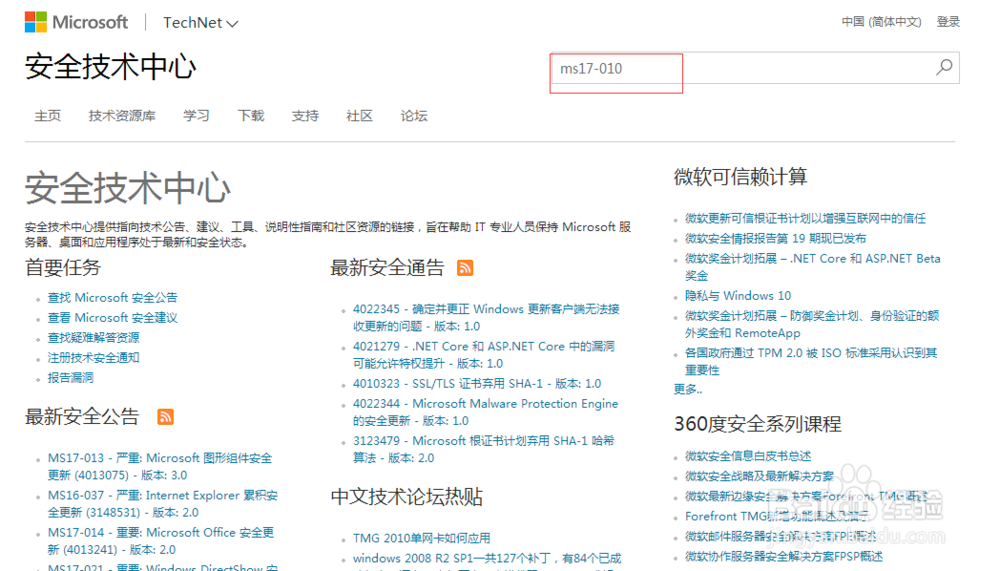Open 报告漏洞 link
1000x571 pixels.
tap(71, 378)
